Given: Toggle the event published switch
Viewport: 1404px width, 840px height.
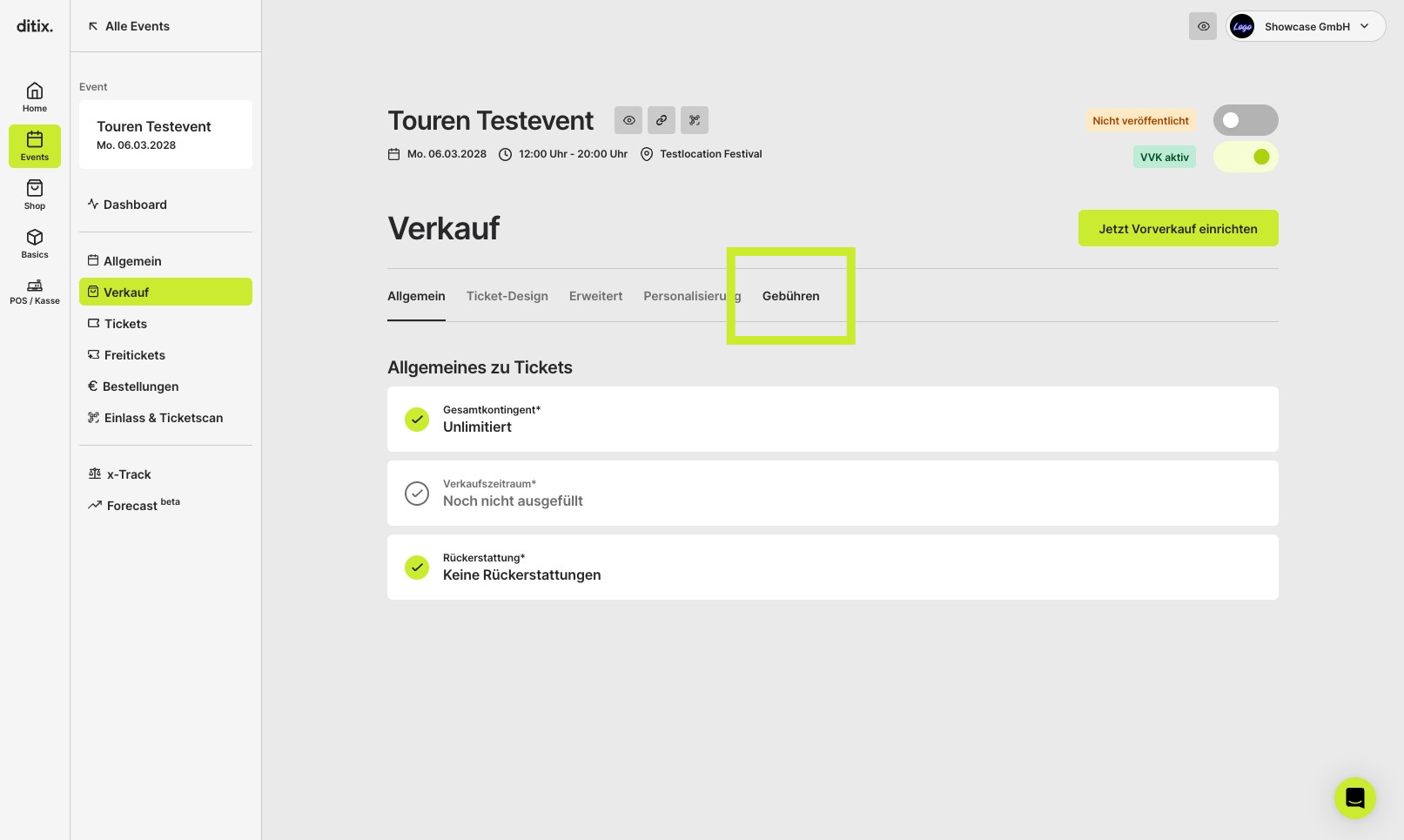Looking at the screenshot, I should point(1246,120).
